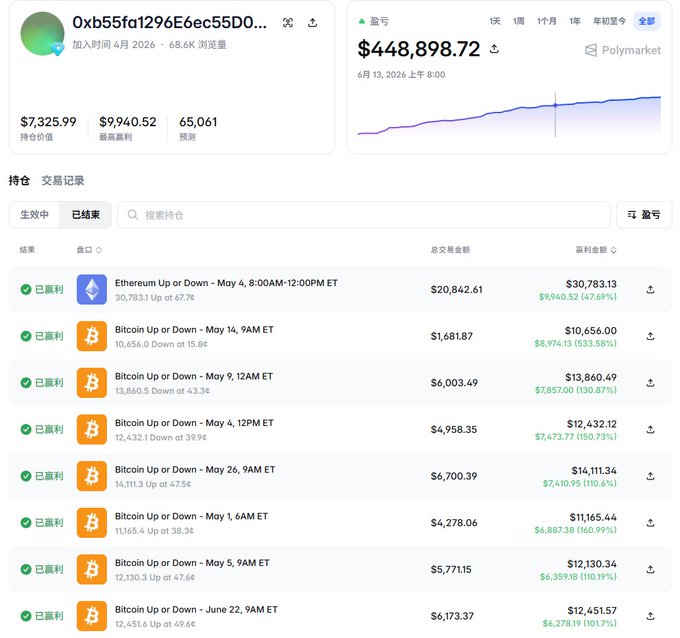Share the Bitcoin May 1, 6AM position
680x638 pixels.
(x=650, y=523)
